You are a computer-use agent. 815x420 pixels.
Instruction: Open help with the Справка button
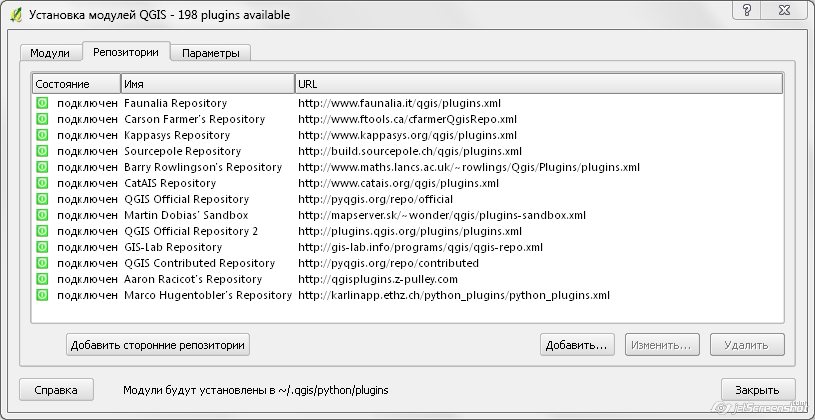56,390
